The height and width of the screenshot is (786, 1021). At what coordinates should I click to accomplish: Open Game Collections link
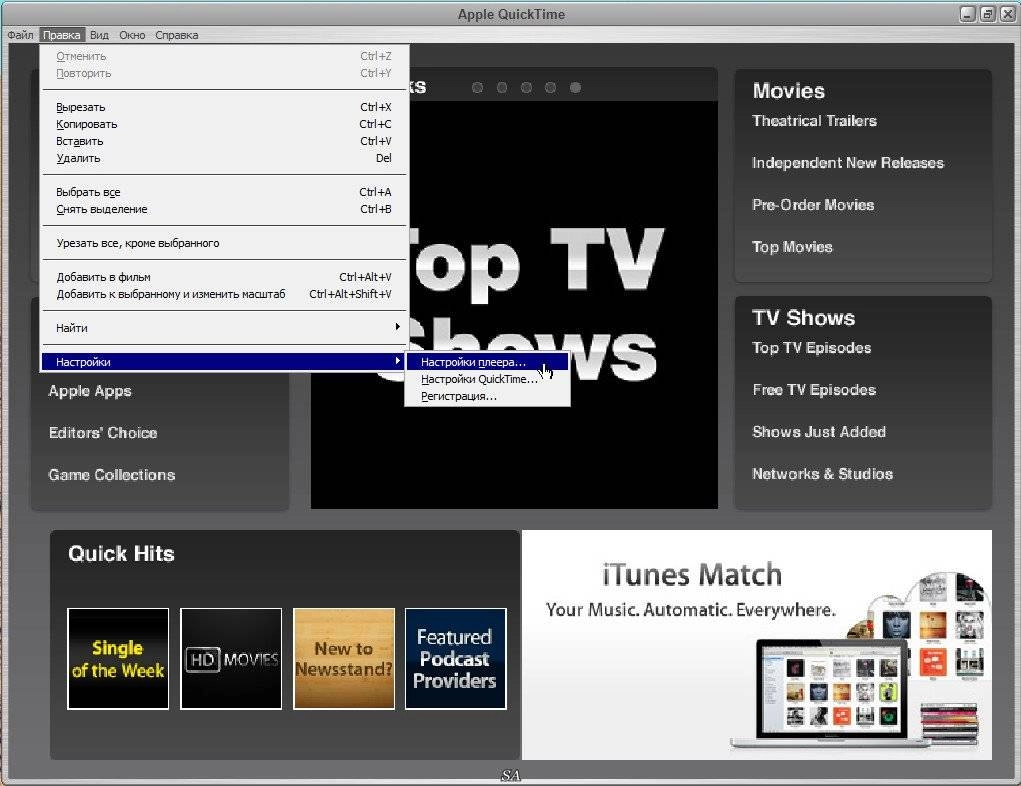(111, 475)
